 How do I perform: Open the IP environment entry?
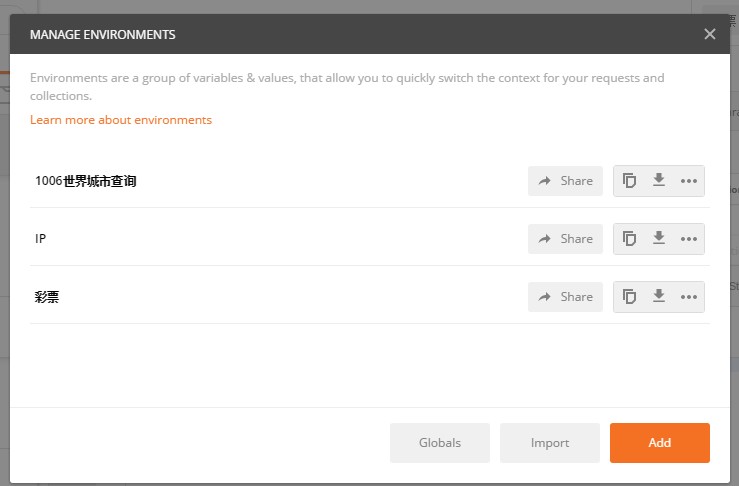[x=41, y=239]
